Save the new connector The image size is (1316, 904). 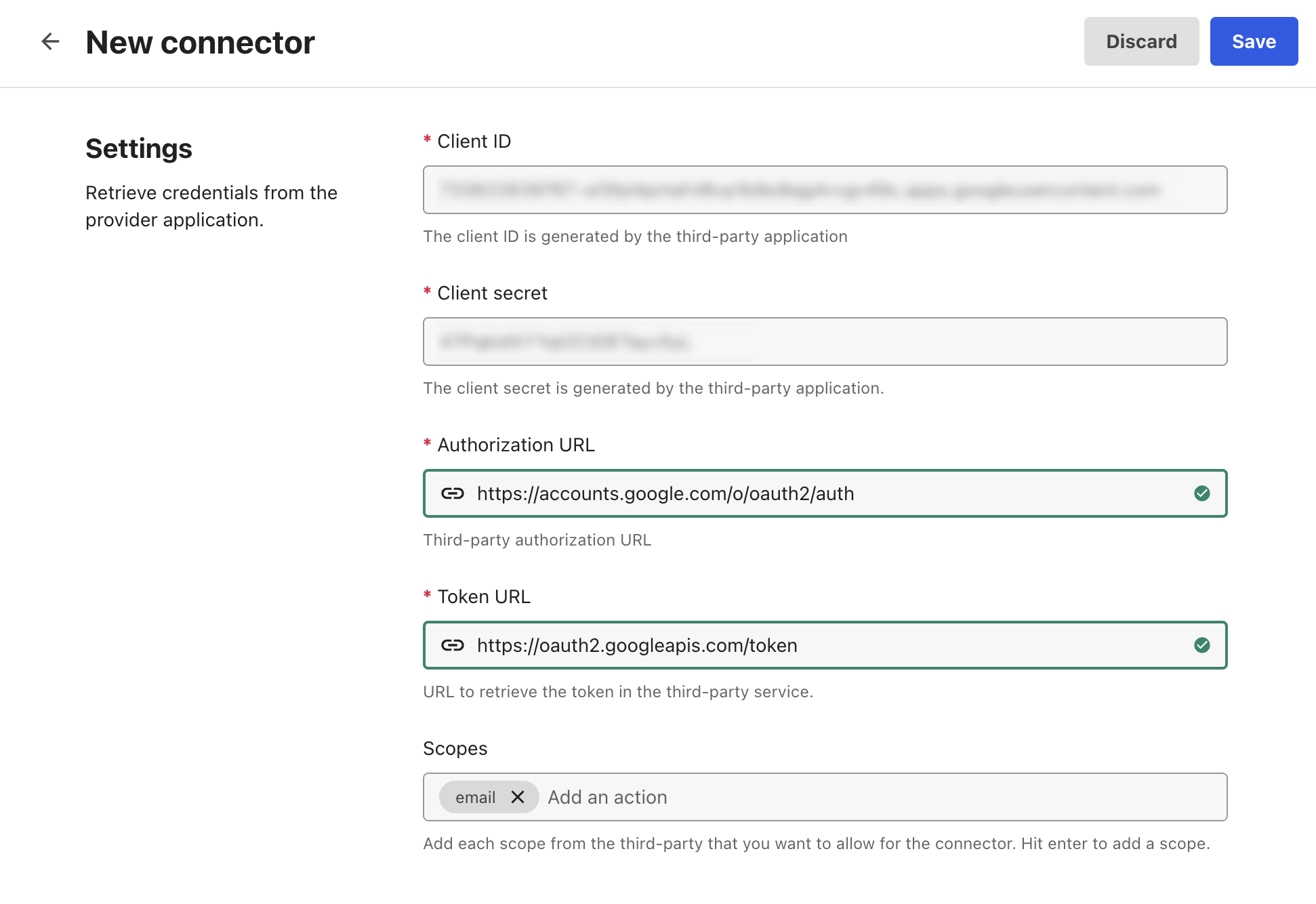click(x=1254, y=41)
